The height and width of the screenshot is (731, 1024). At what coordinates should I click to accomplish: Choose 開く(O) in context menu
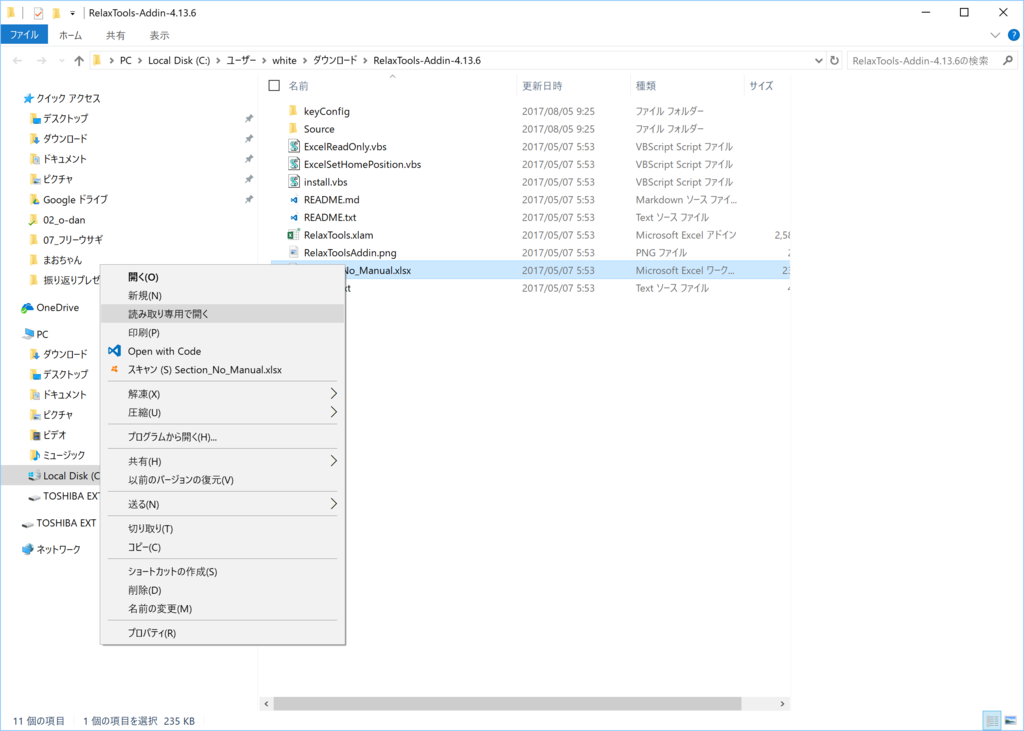(223, 277)
